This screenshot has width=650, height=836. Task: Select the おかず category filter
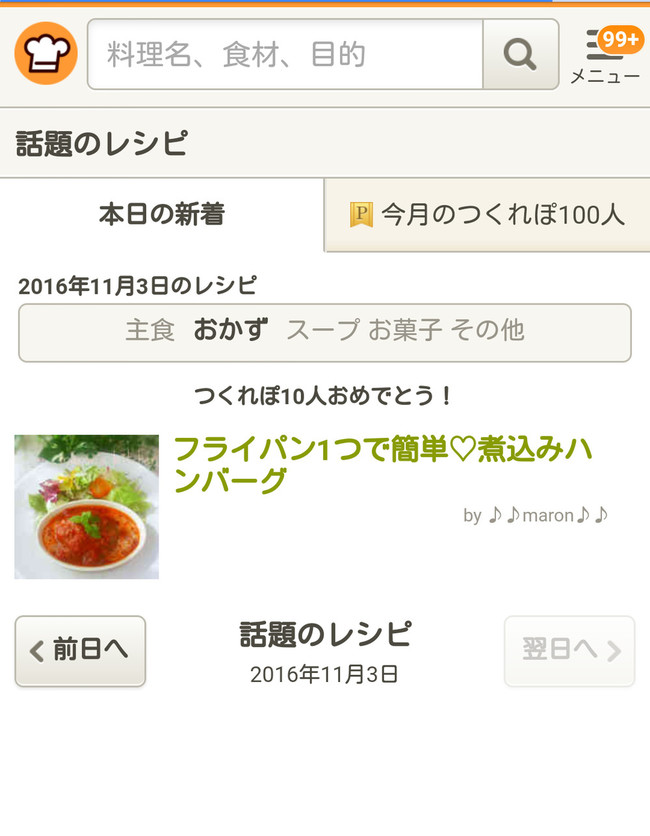click(x=230, y=329)
